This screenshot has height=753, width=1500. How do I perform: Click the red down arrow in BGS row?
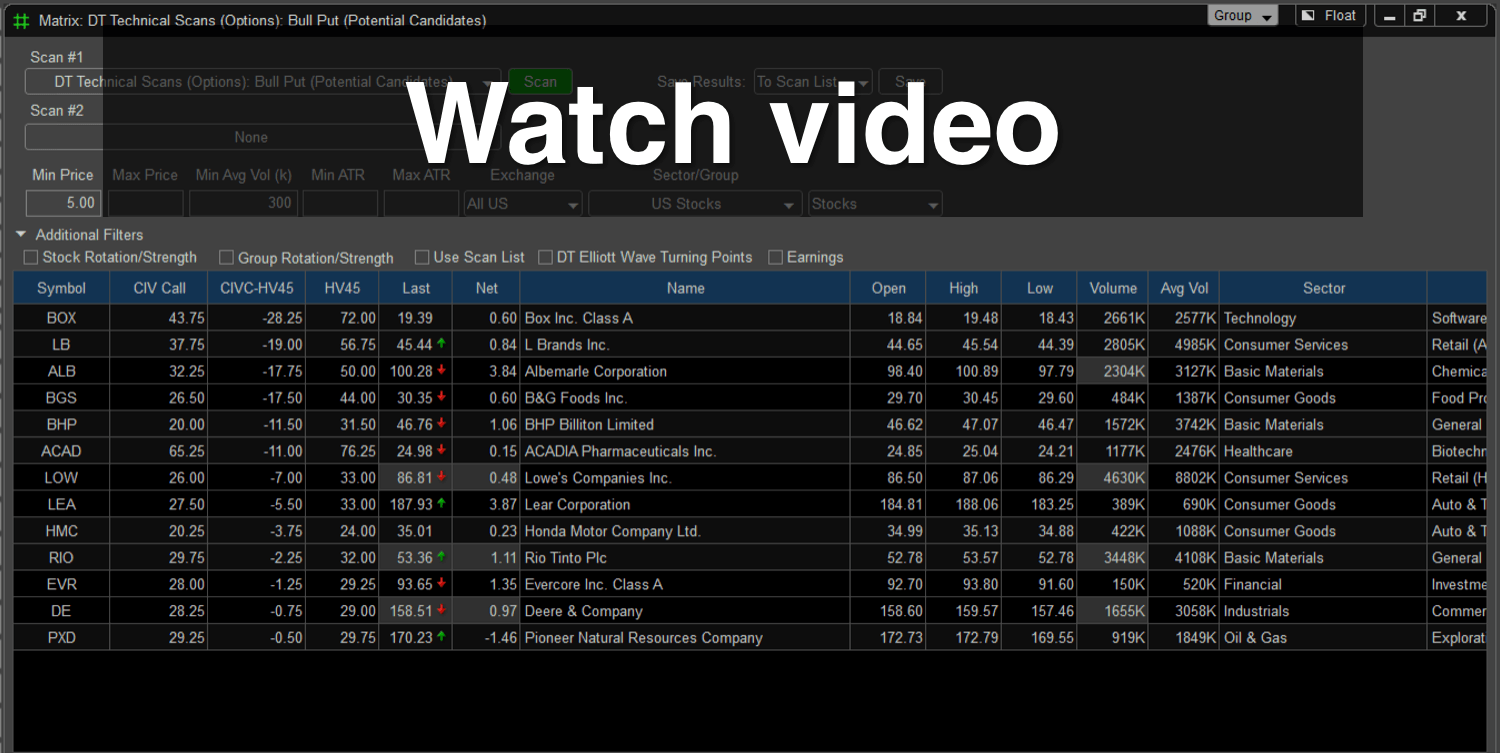click(442, 397)
